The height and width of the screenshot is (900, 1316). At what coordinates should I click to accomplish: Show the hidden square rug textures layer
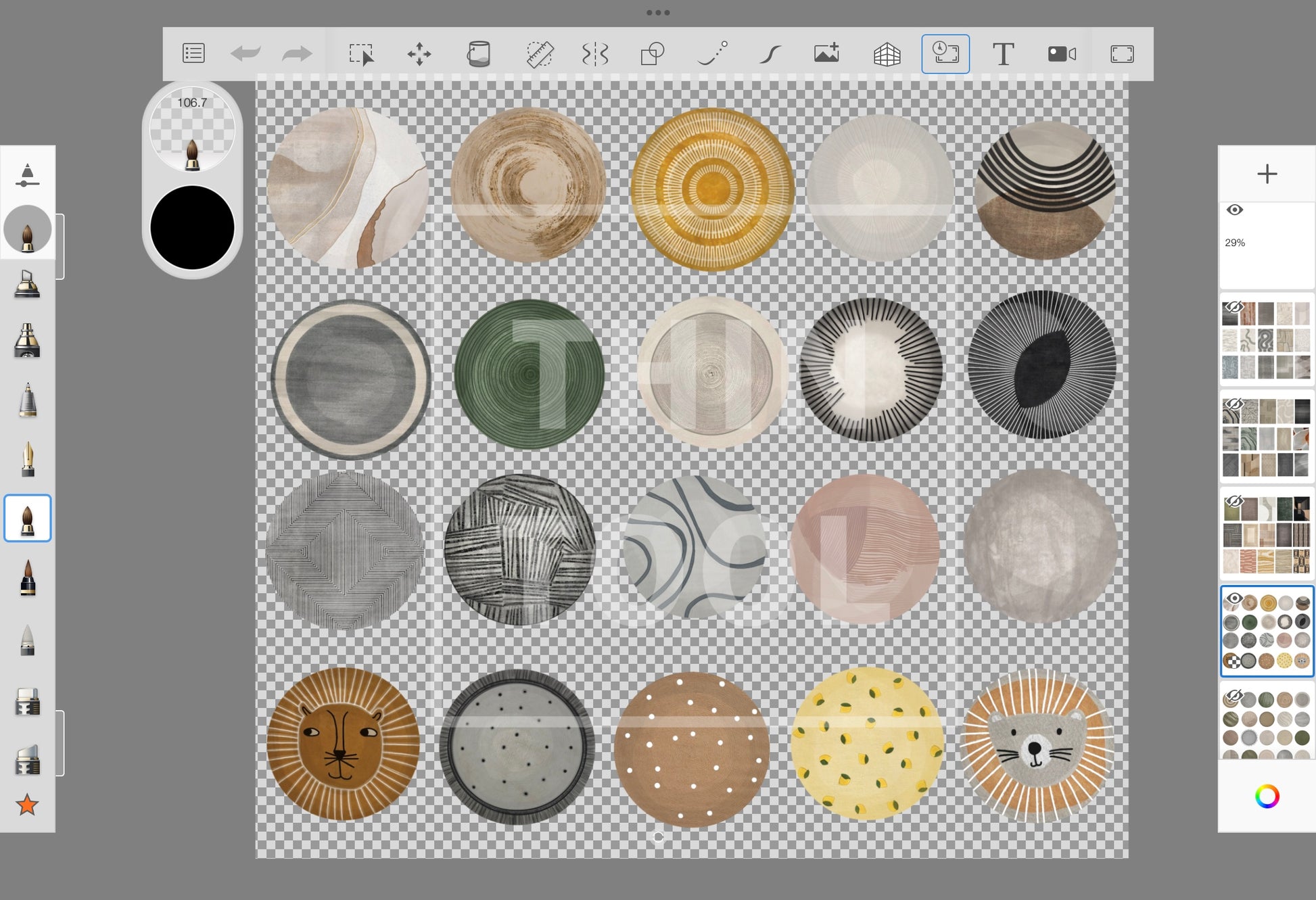tap(1234, 307)
